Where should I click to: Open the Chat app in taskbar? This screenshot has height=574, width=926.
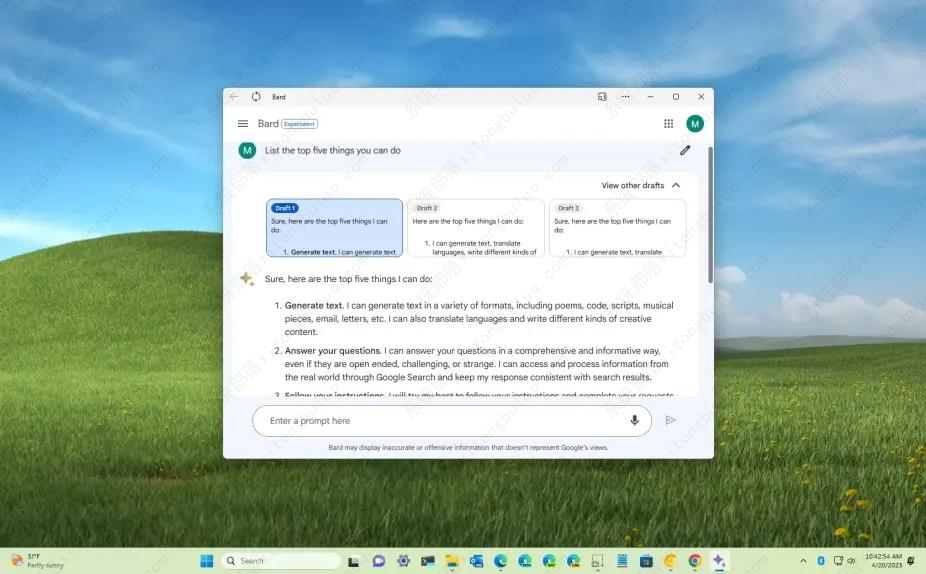(379, 561)
